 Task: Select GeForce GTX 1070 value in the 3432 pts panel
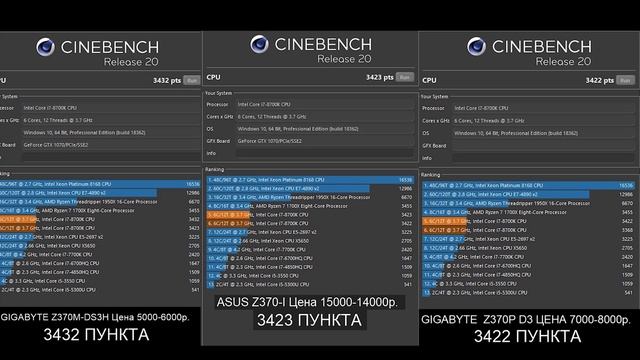pyautogui.click(x=111, y=145)
